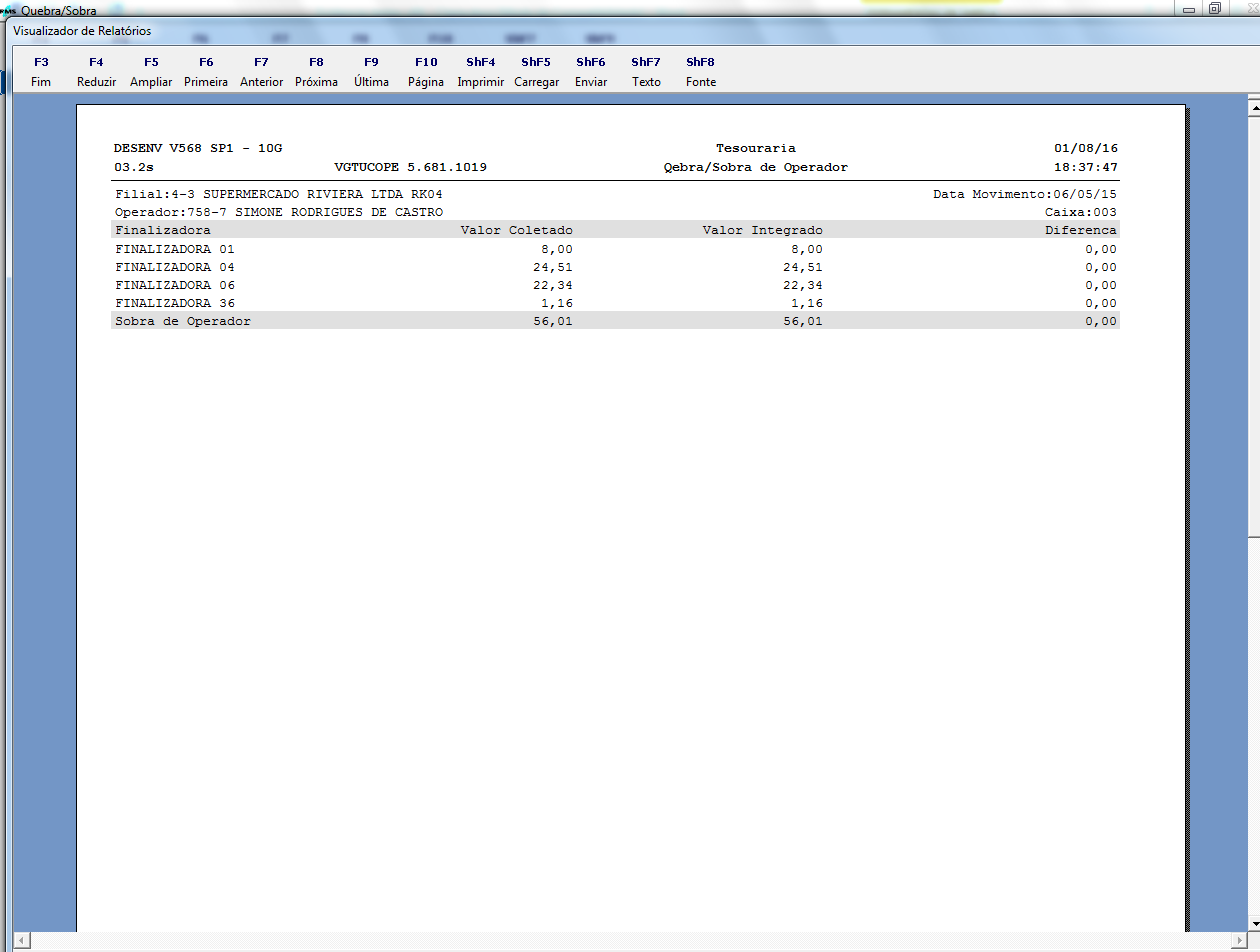Click the 03.2s timing text
Image resolution: width=1260 pixels, height=952 pixels.
(134, 167)
